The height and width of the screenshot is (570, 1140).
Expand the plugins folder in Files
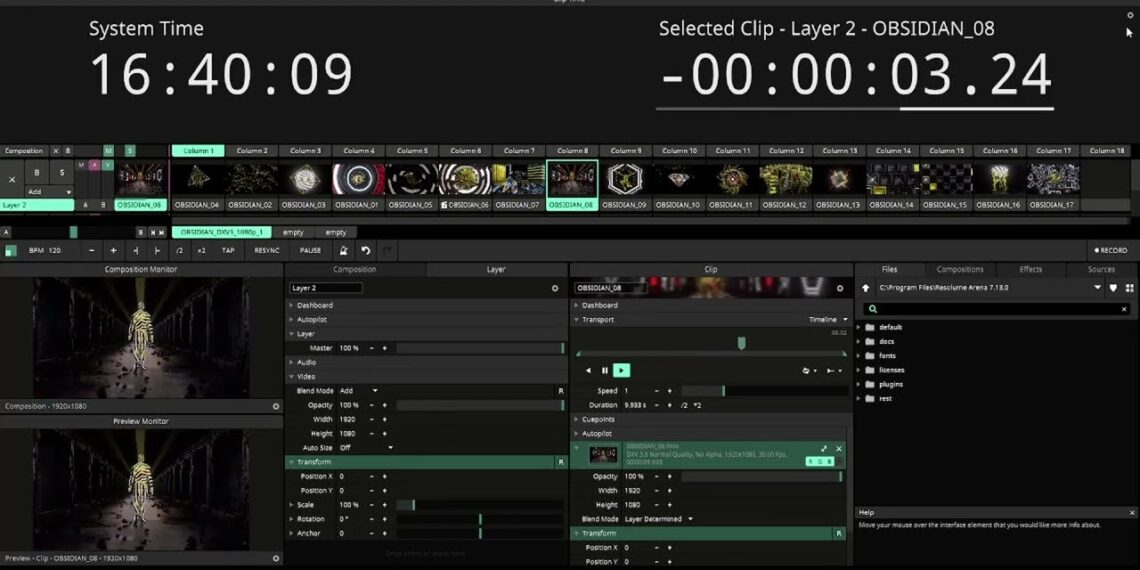(859, 384)
